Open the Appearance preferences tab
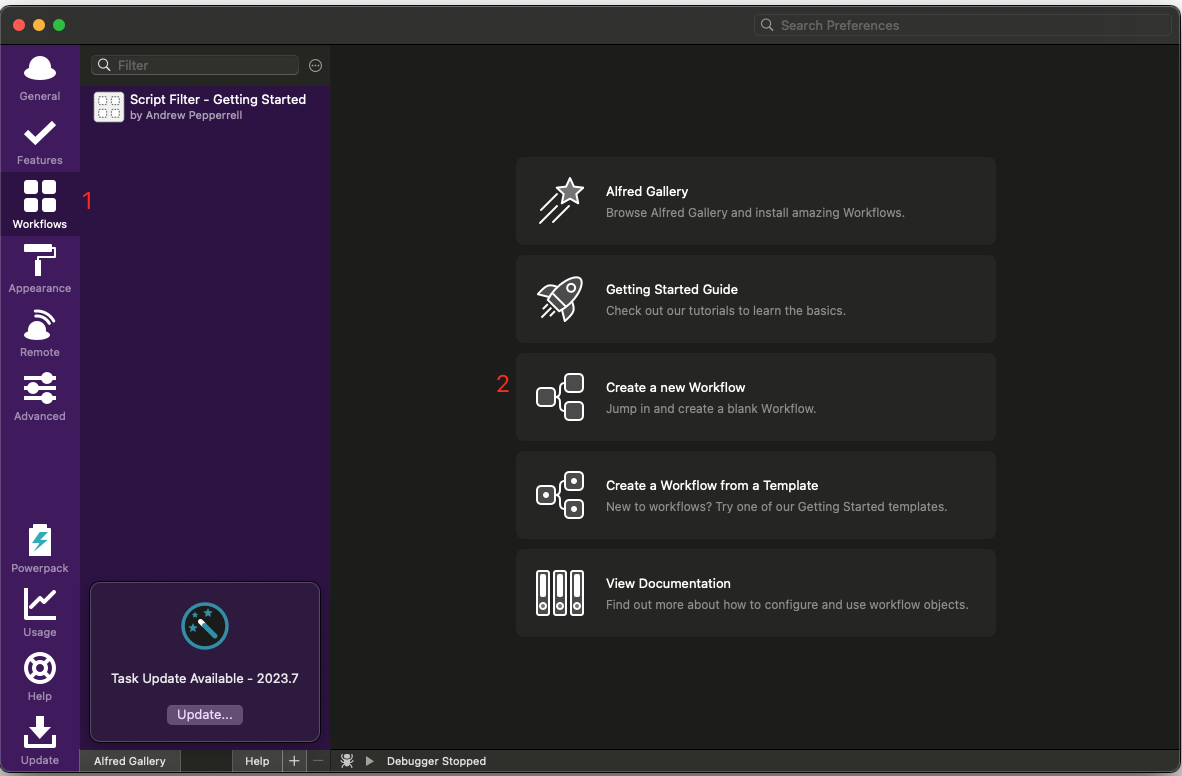 coord(40,268)
